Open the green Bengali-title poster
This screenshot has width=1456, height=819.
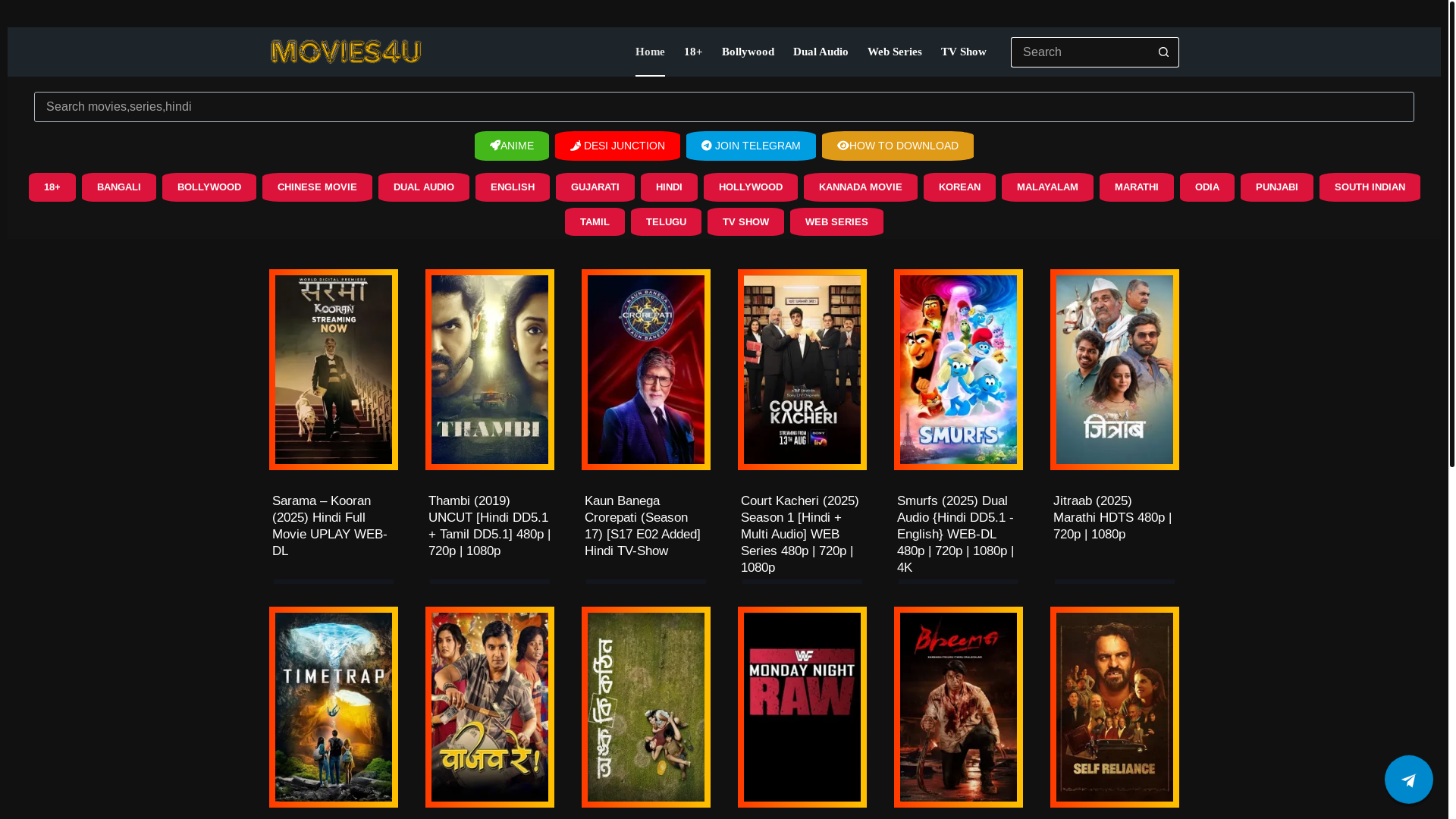point(646,707)
